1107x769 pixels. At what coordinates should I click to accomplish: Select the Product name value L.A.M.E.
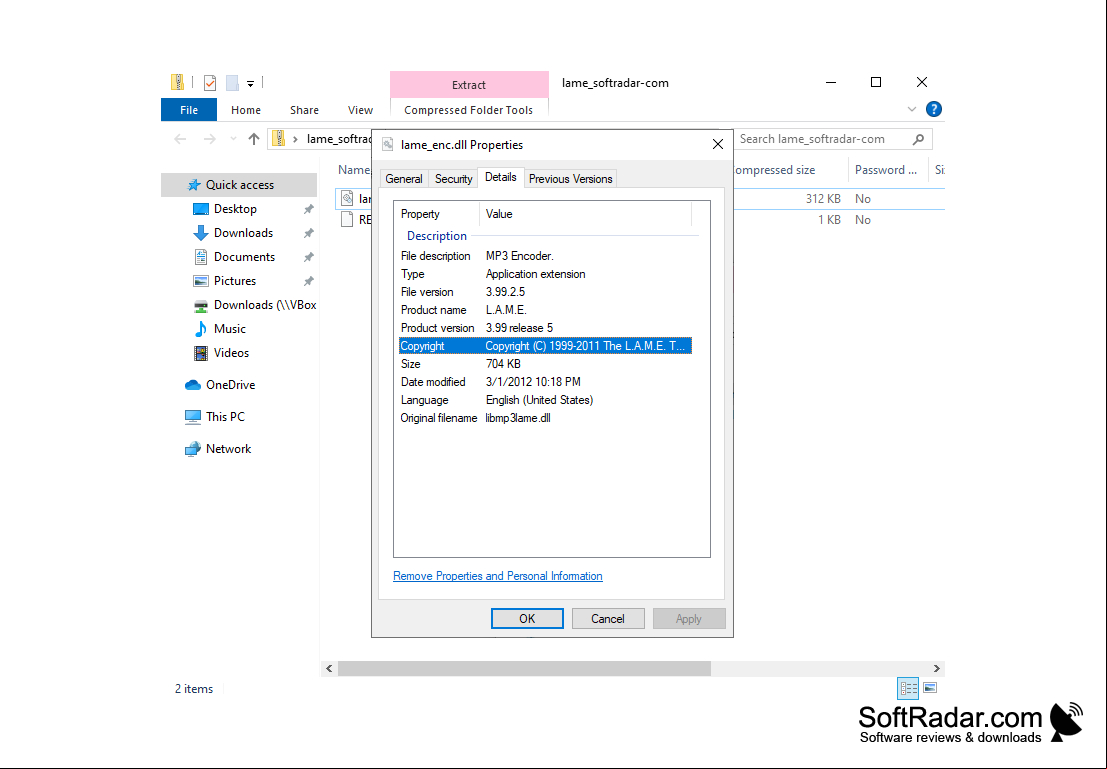[506, 310]
